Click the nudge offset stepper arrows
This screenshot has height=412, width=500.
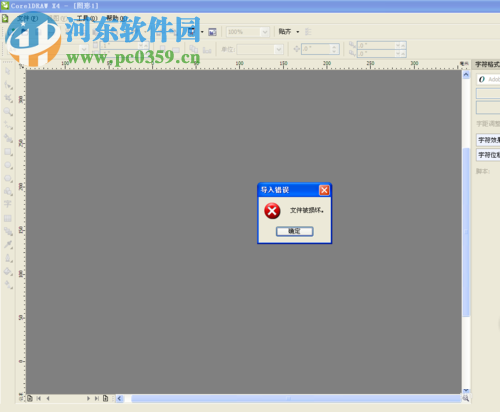click(x=334, y=49)
